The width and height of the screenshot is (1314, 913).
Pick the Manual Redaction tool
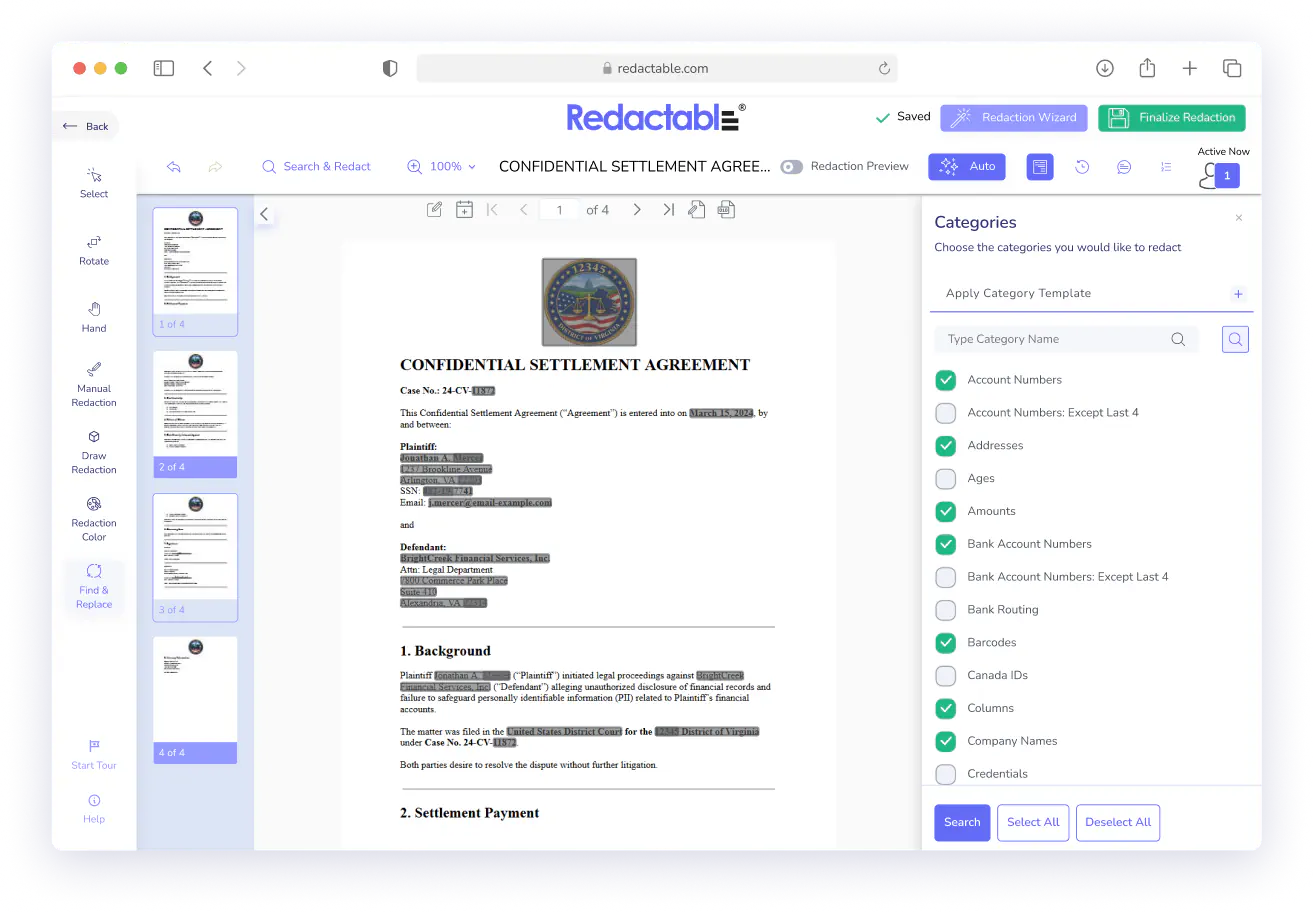[94, 384]
